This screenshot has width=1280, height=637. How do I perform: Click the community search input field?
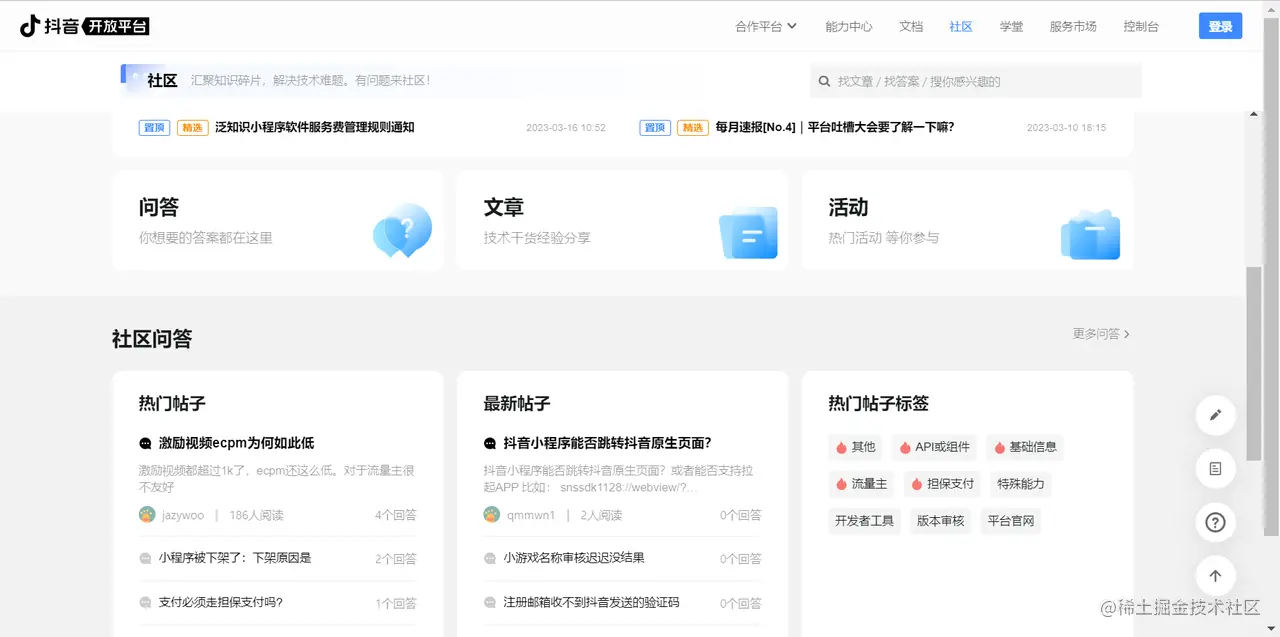point(976,81)
